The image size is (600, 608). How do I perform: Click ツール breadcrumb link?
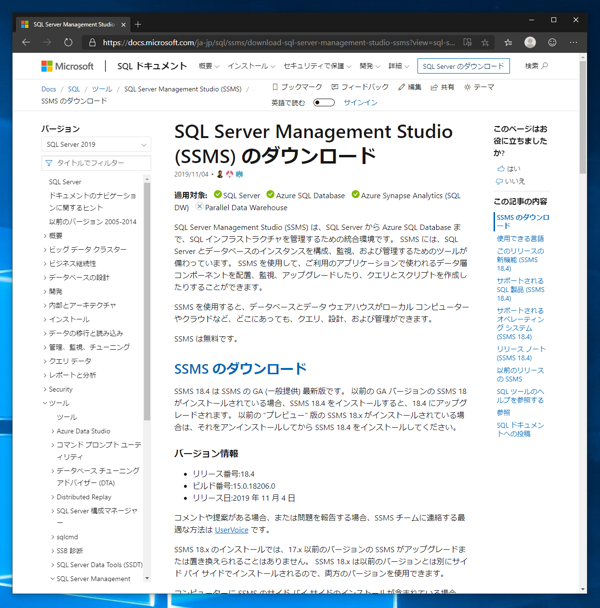(x=102, y=89)
